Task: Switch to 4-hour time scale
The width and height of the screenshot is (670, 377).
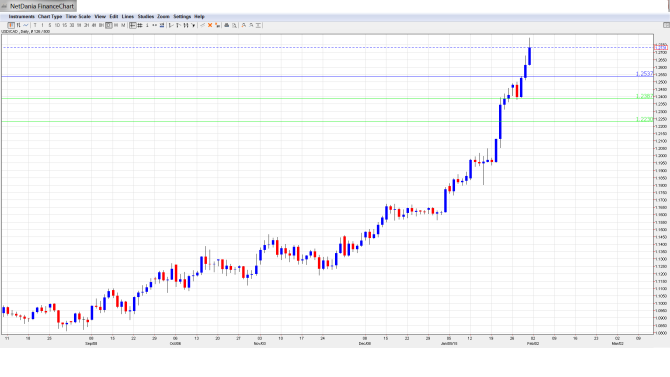Action: pos(94,25)
